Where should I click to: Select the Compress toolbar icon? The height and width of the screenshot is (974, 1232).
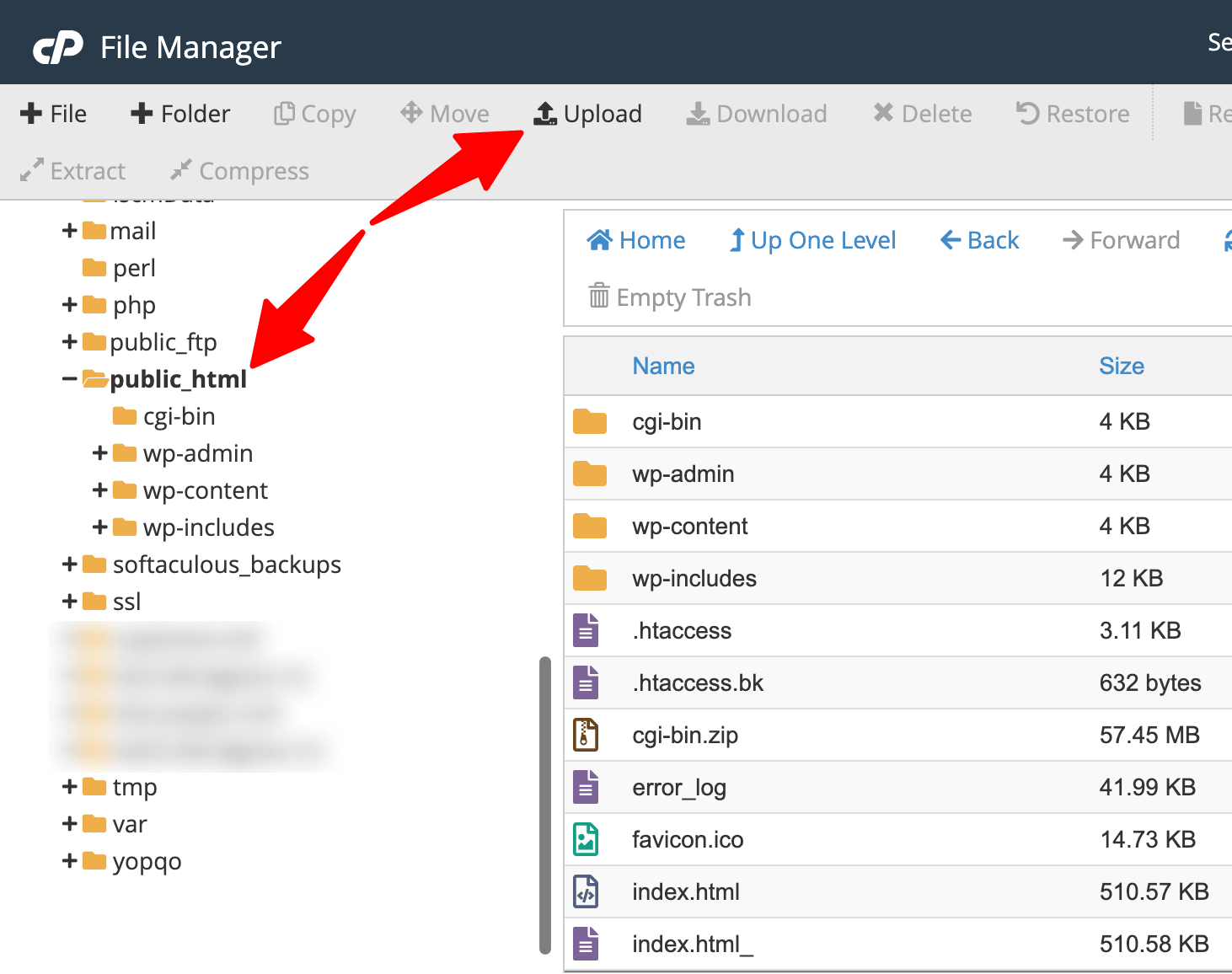238,170
